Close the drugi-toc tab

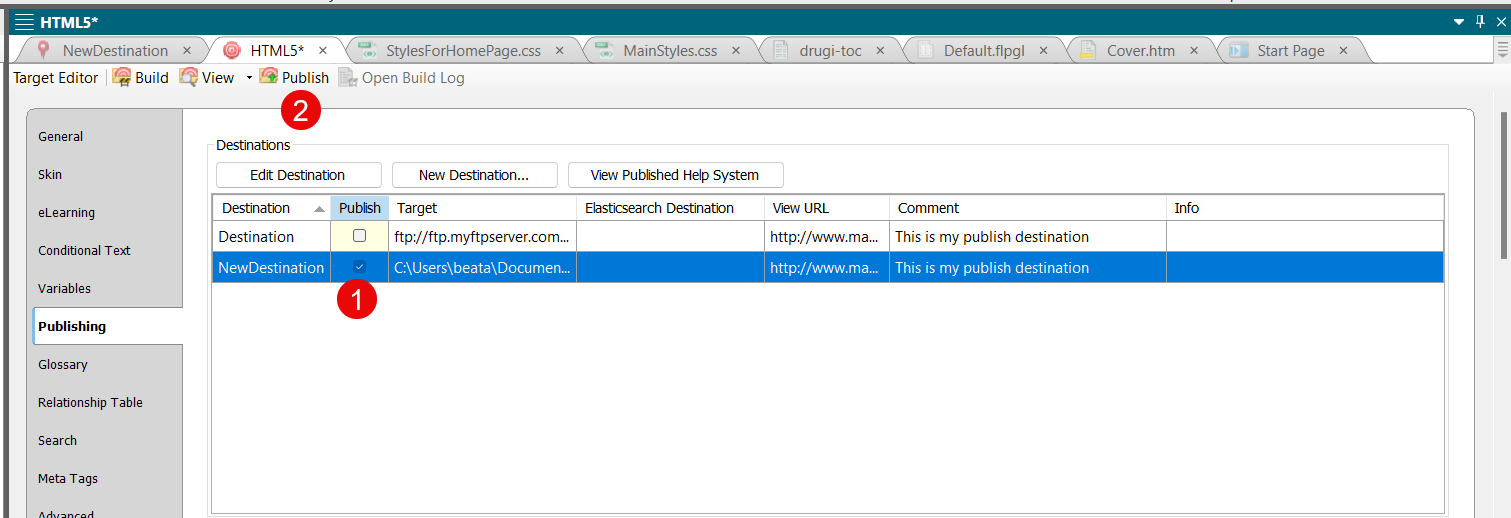click(880, 50)
